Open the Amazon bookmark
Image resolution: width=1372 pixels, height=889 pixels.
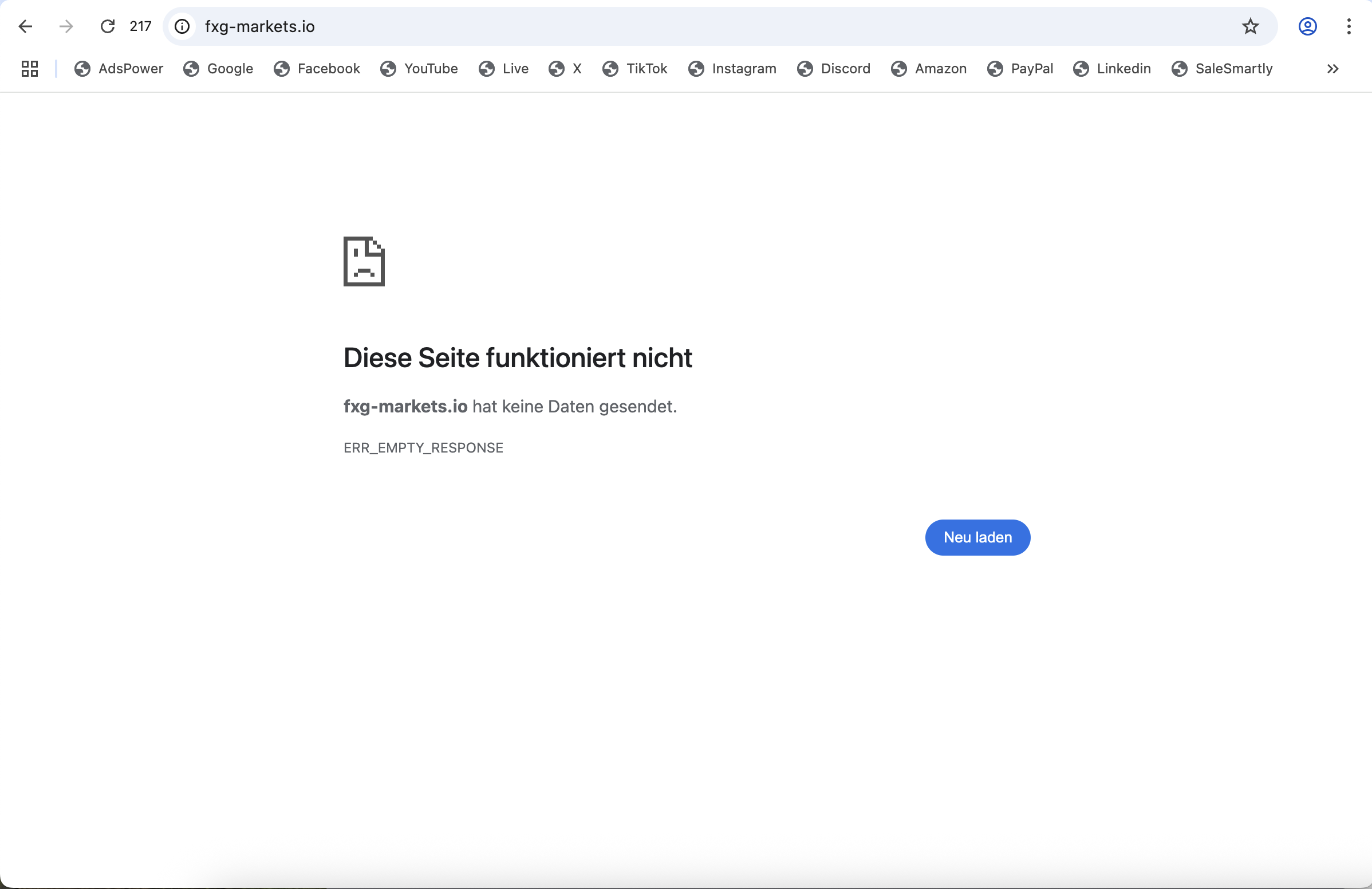tap(929, 69)
